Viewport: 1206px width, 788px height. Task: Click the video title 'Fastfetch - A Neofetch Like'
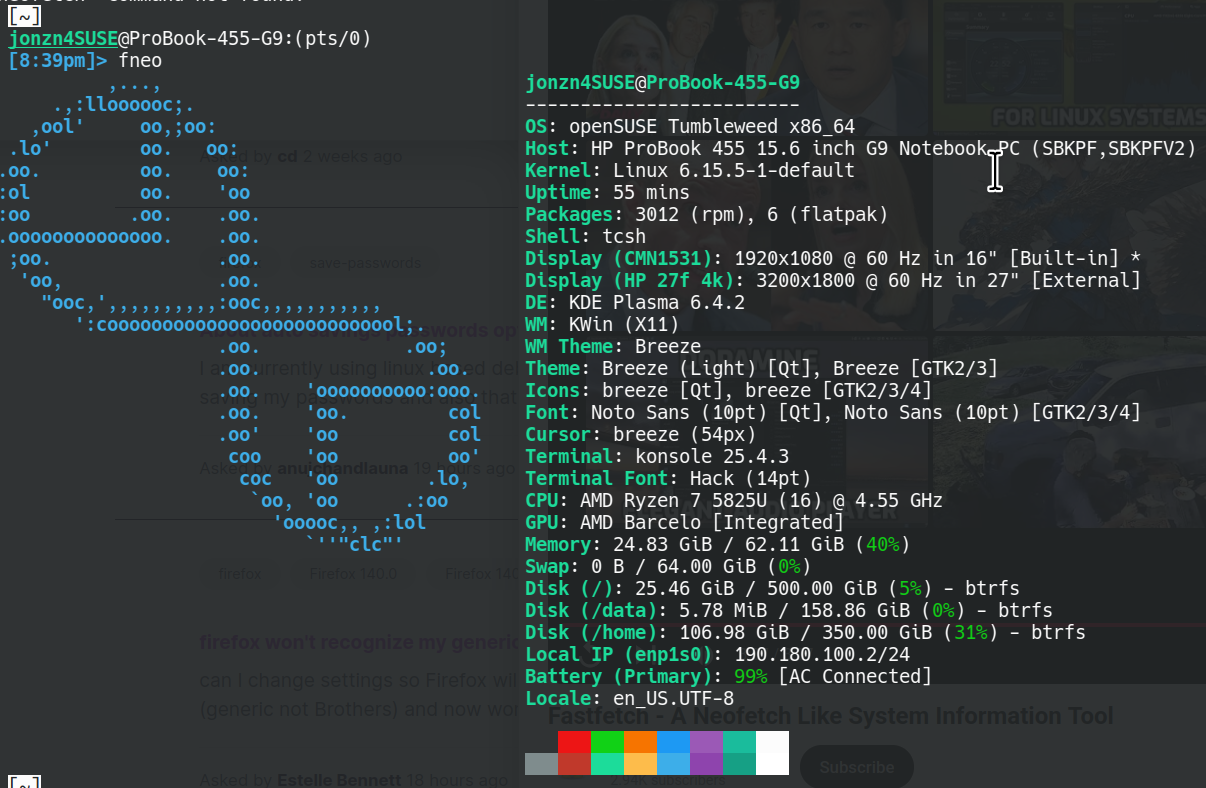(x=830, y=716)
